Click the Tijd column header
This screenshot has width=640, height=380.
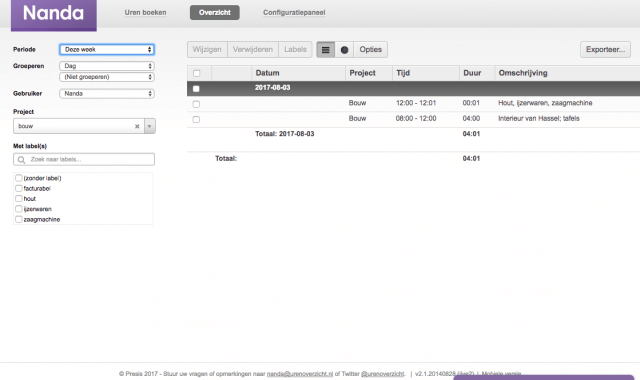(403, 73)
